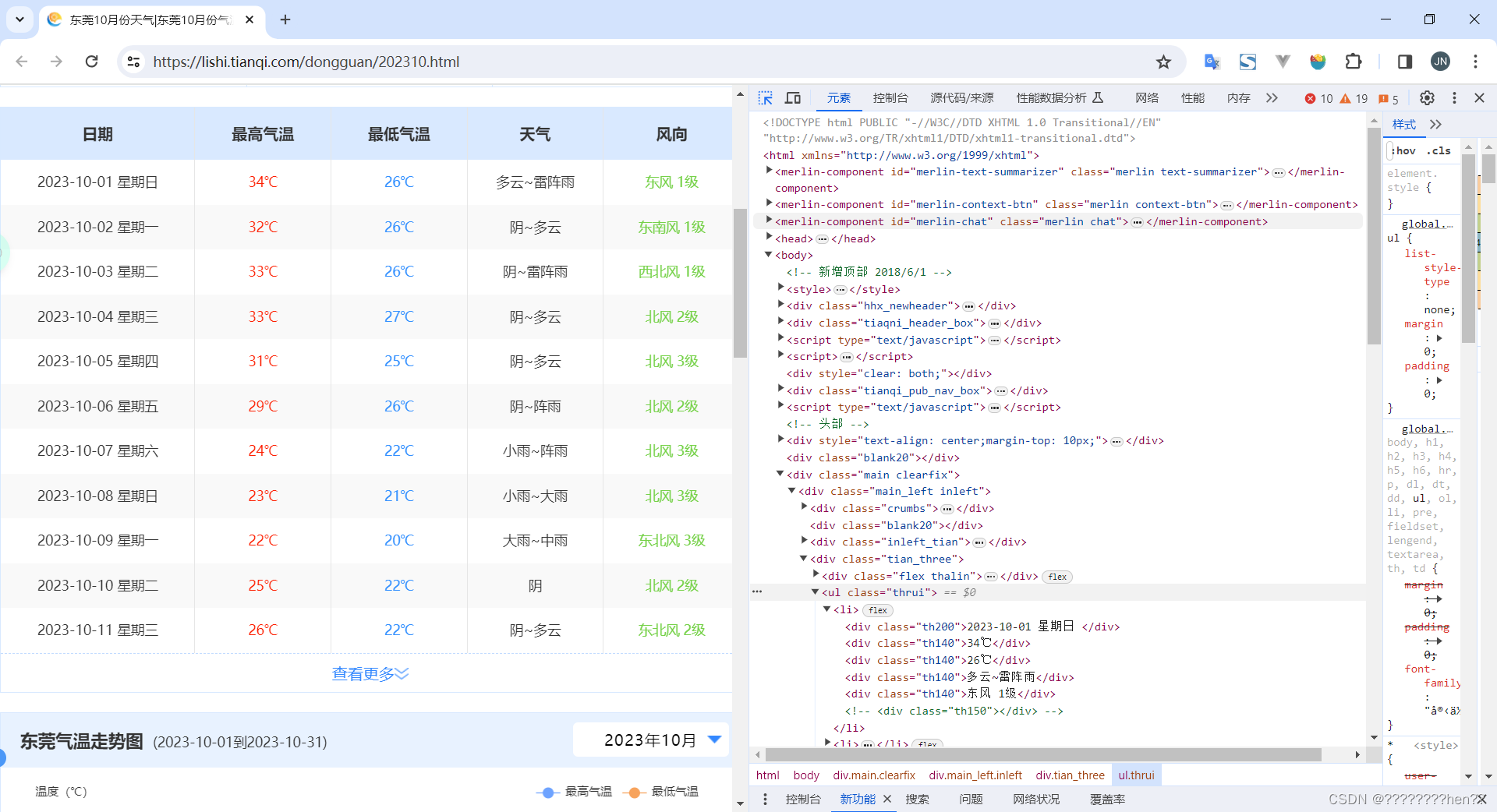Expand the div class tianqi_pub_nav_box node
The height and width of the screenshot is (812, 1497).
click(780, 390)
